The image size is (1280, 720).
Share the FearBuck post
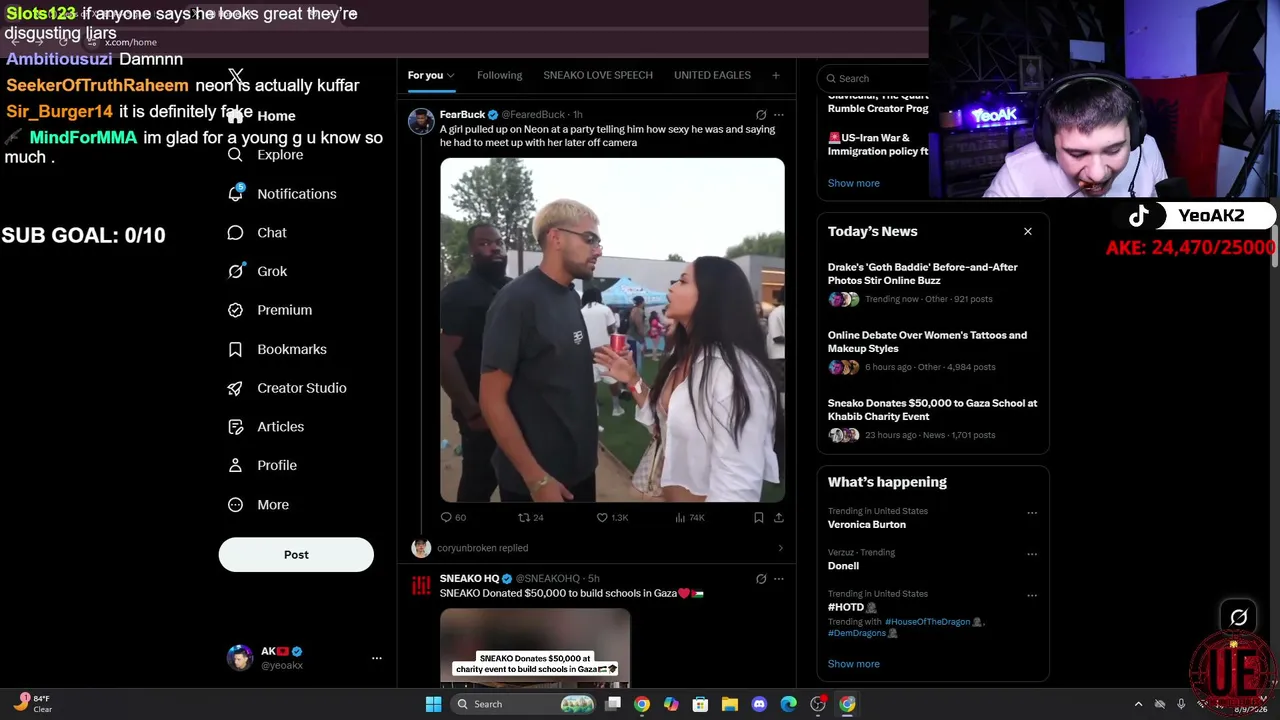tap(779, 517)
